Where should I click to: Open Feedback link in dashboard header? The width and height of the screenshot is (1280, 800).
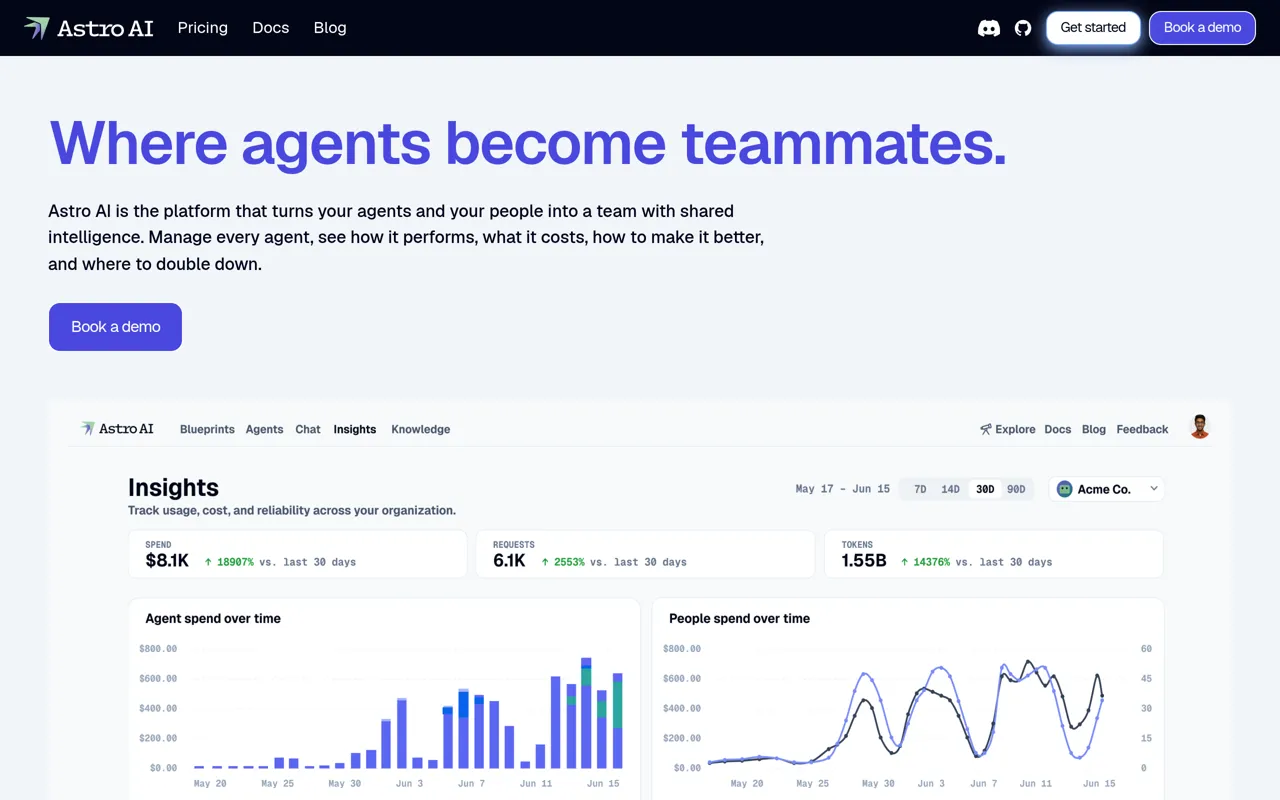1142,429
